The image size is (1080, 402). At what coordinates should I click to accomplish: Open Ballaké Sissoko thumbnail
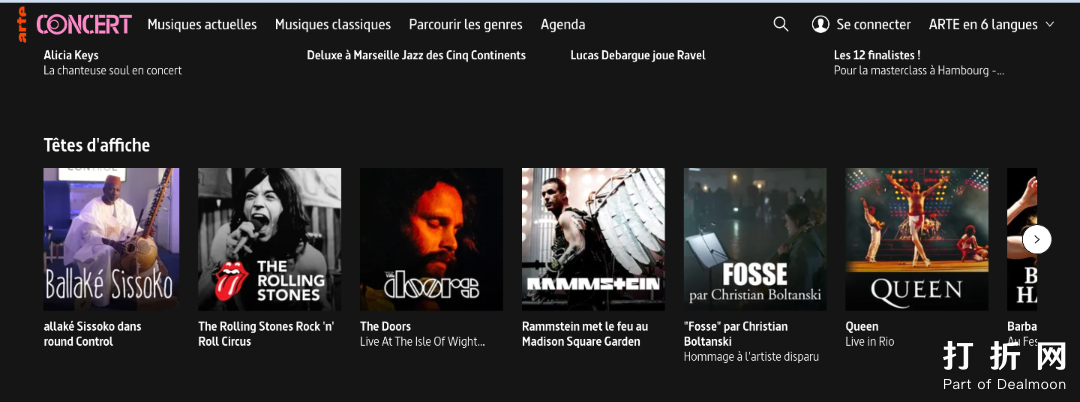(111, 239)
